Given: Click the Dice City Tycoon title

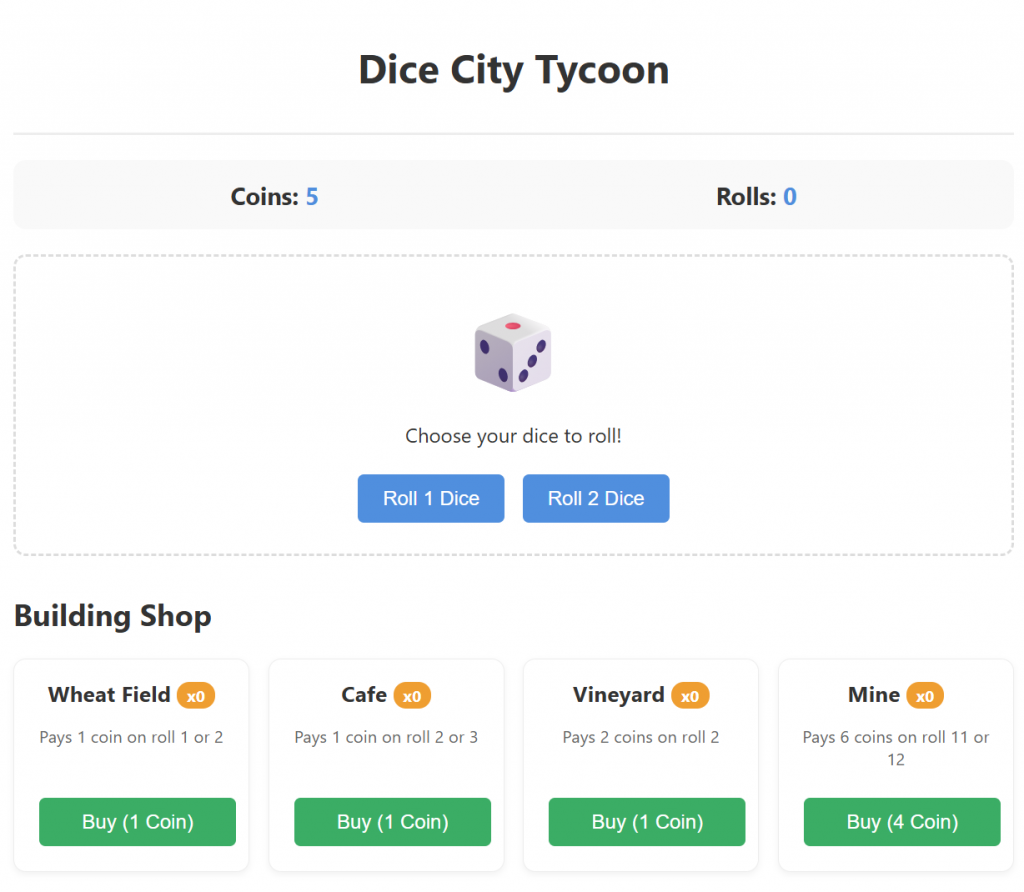Looking at the screenshot, I should (x=513, y=70).
